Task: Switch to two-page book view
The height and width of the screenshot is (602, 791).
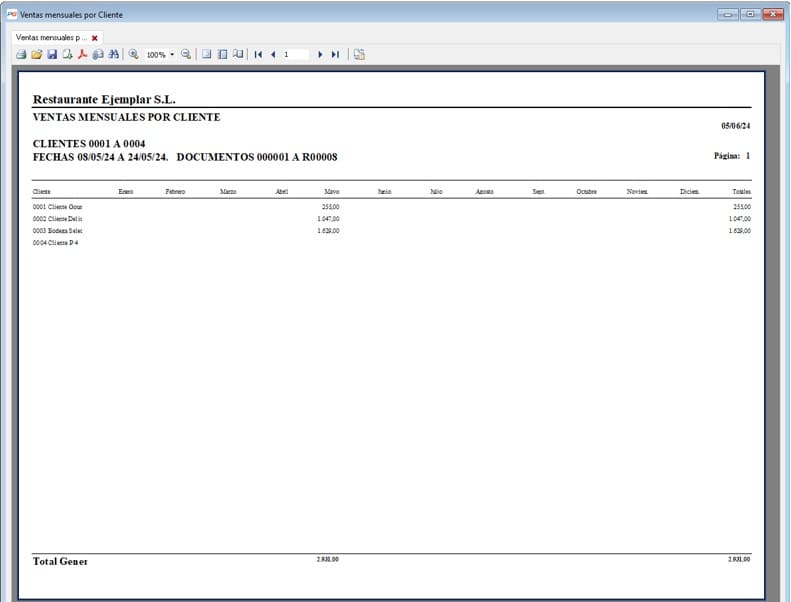Action: 238,54
